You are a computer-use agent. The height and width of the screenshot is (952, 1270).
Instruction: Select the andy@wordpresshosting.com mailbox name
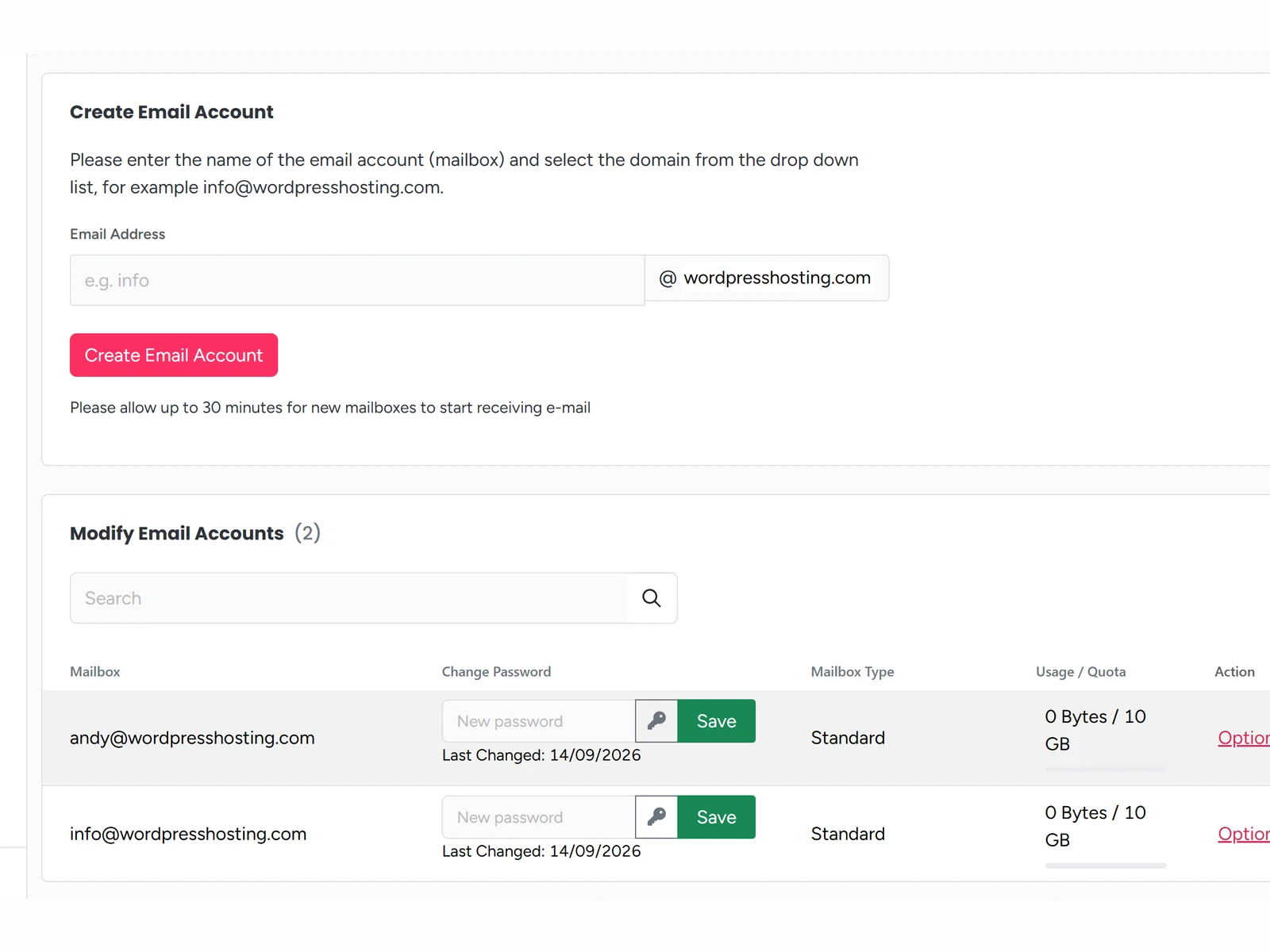click(192, 738)
